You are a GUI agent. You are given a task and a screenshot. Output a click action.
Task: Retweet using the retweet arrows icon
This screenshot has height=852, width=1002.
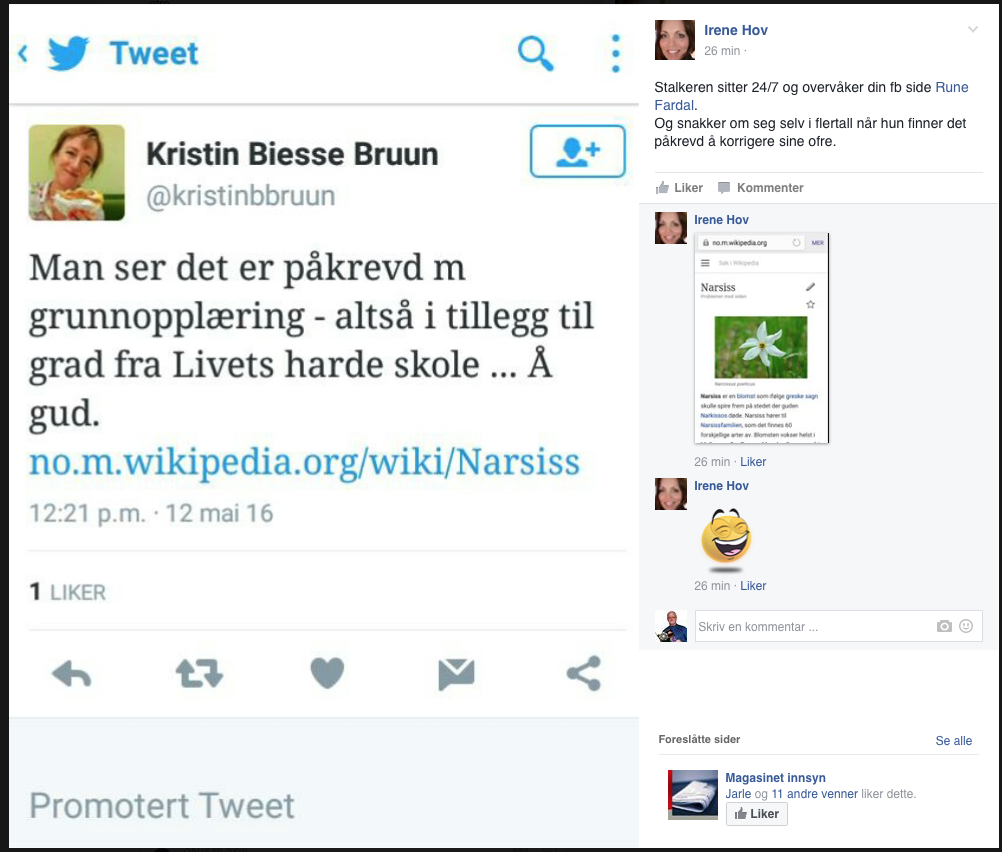[x=199, y=674]
